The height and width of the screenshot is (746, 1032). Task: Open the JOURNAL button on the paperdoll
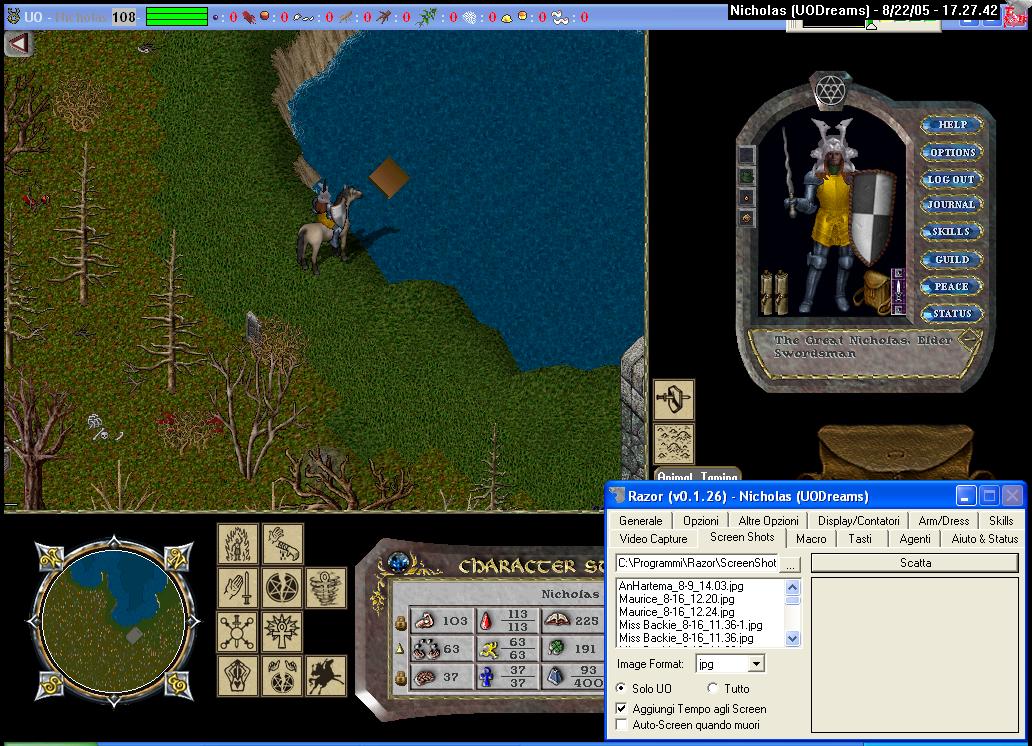(951, 205)
